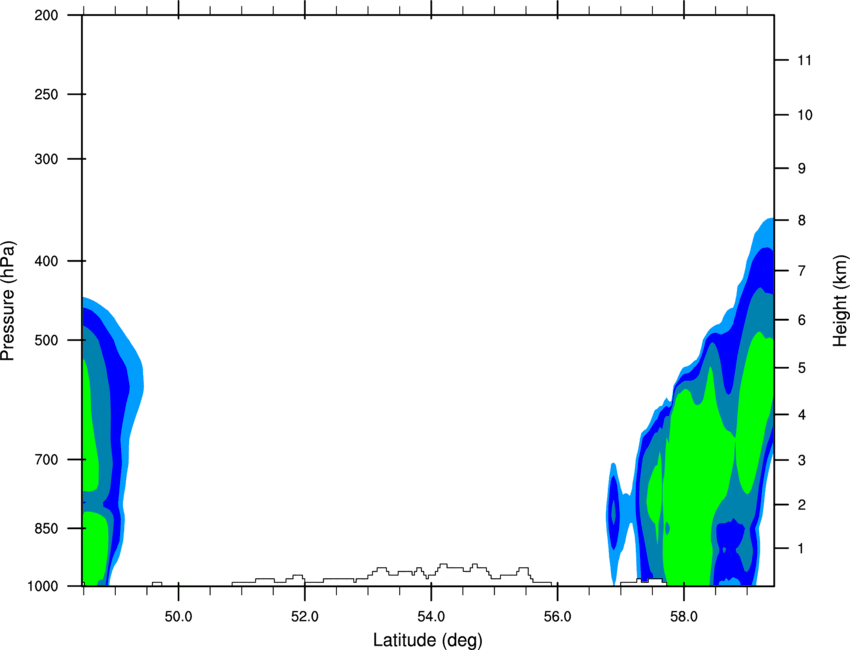Pick the 8 km height label
Image resolution: width=850 pixels, height=650 pixels.
pos(802,220)
